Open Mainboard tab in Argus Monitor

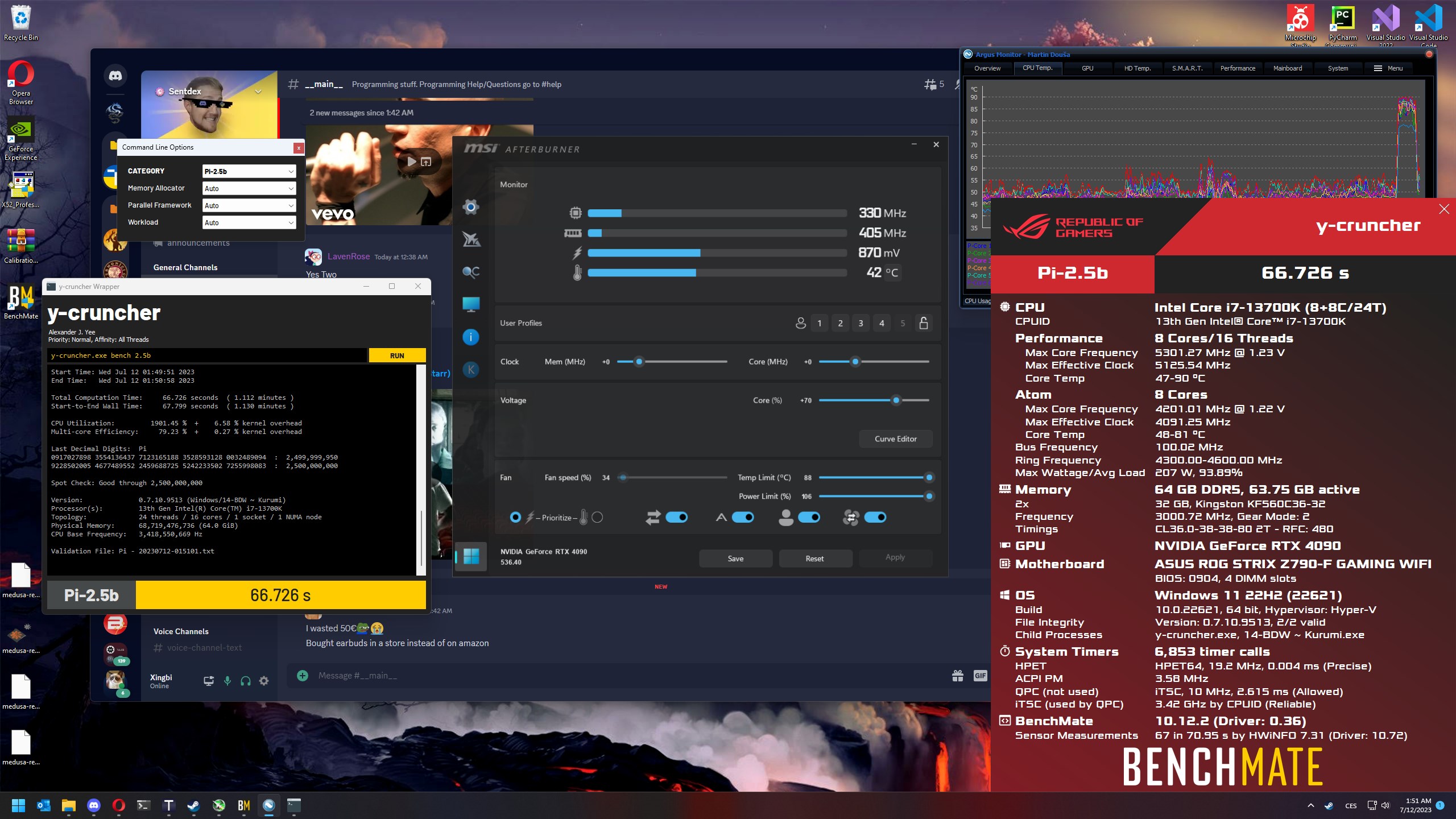pyautogui.click(x=1288, y=68)
